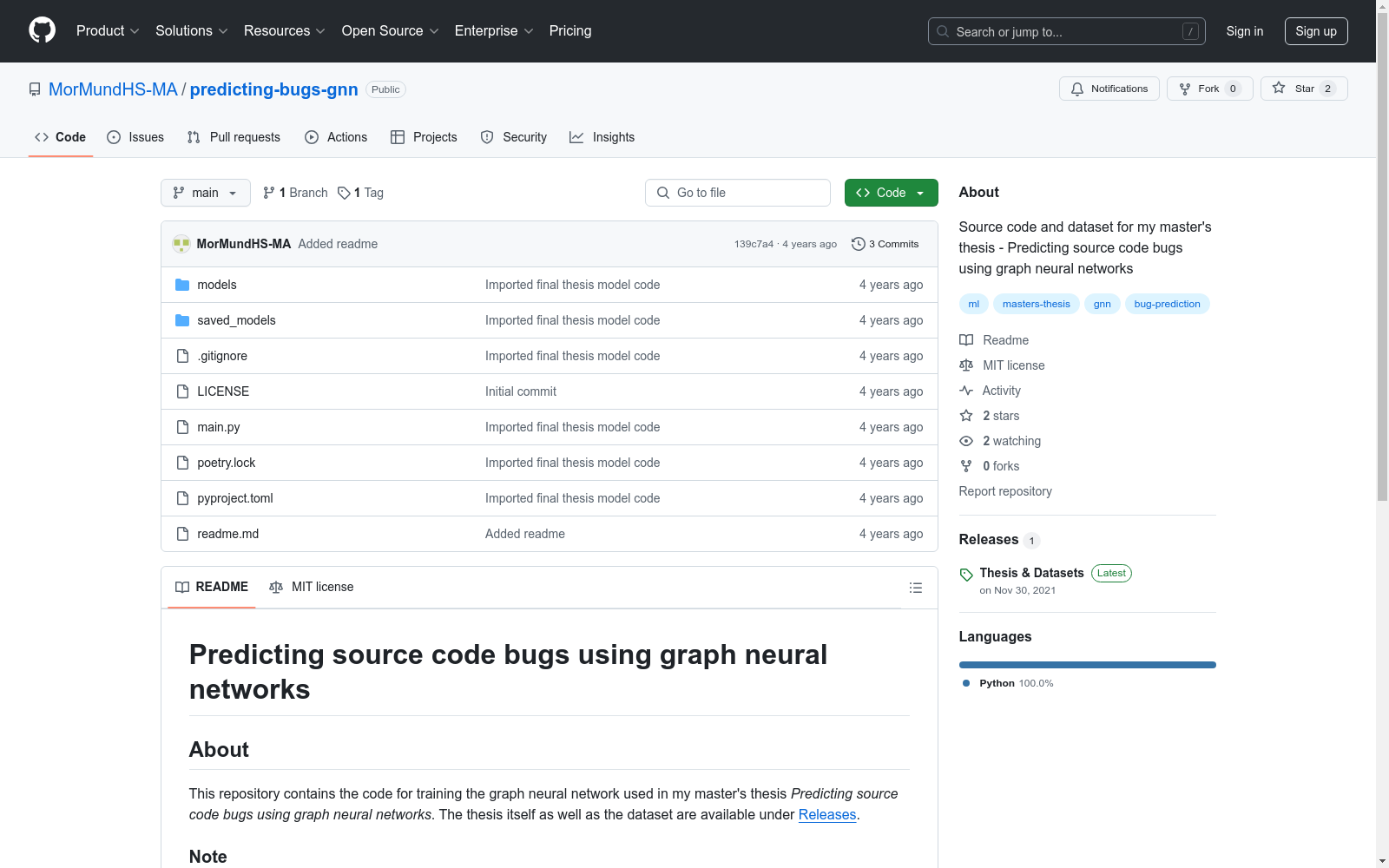The image size is (1389, 868).
Task: Expand the Enterprise menu
Action: pyautogui.click(x=494, y=31)
